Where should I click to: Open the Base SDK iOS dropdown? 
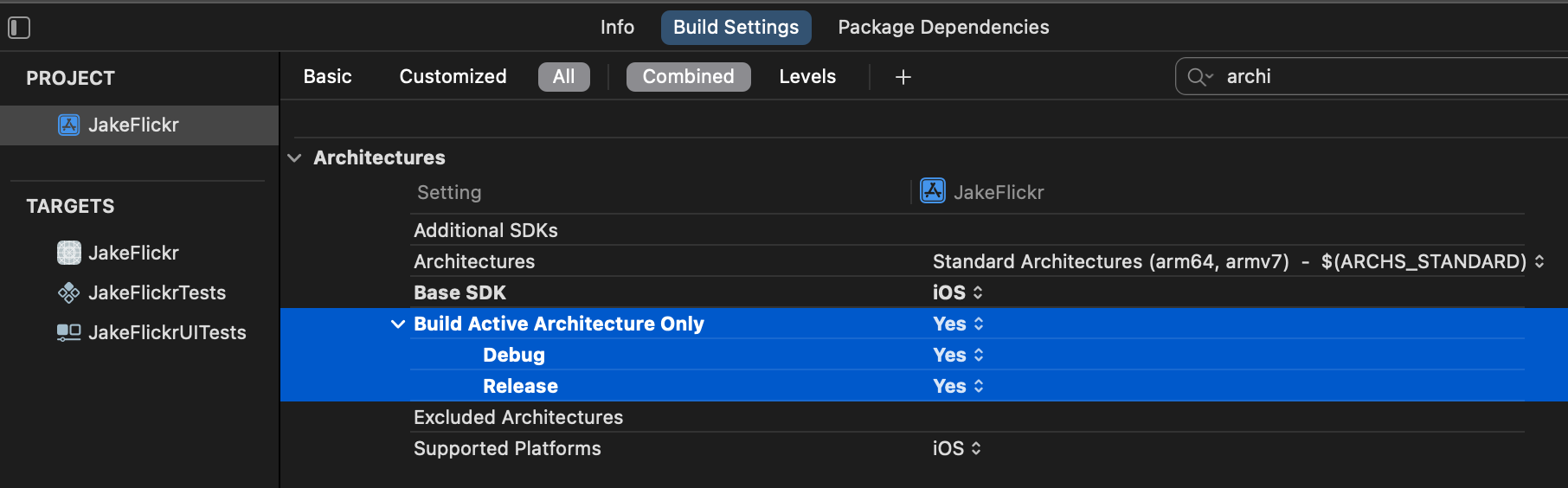[x=958, y=292]
